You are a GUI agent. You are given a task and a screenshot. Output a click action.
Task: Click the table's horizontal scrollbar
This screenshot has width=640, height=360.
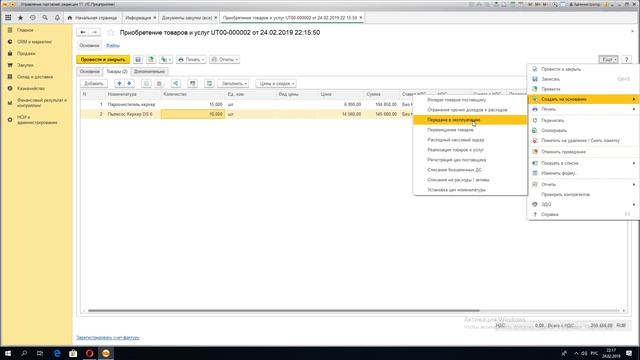[284, 311]
